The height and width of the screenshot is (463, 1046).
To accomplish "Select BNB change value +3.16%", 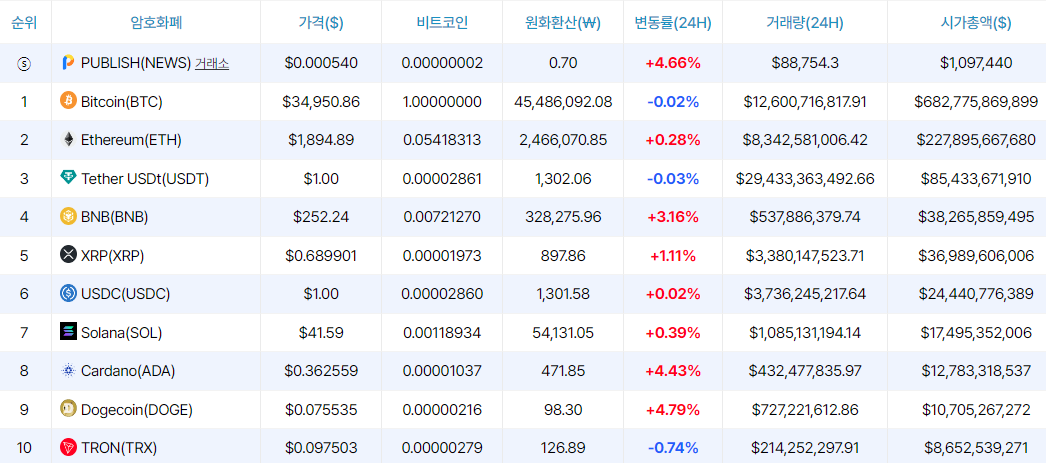I will (673, 217).
